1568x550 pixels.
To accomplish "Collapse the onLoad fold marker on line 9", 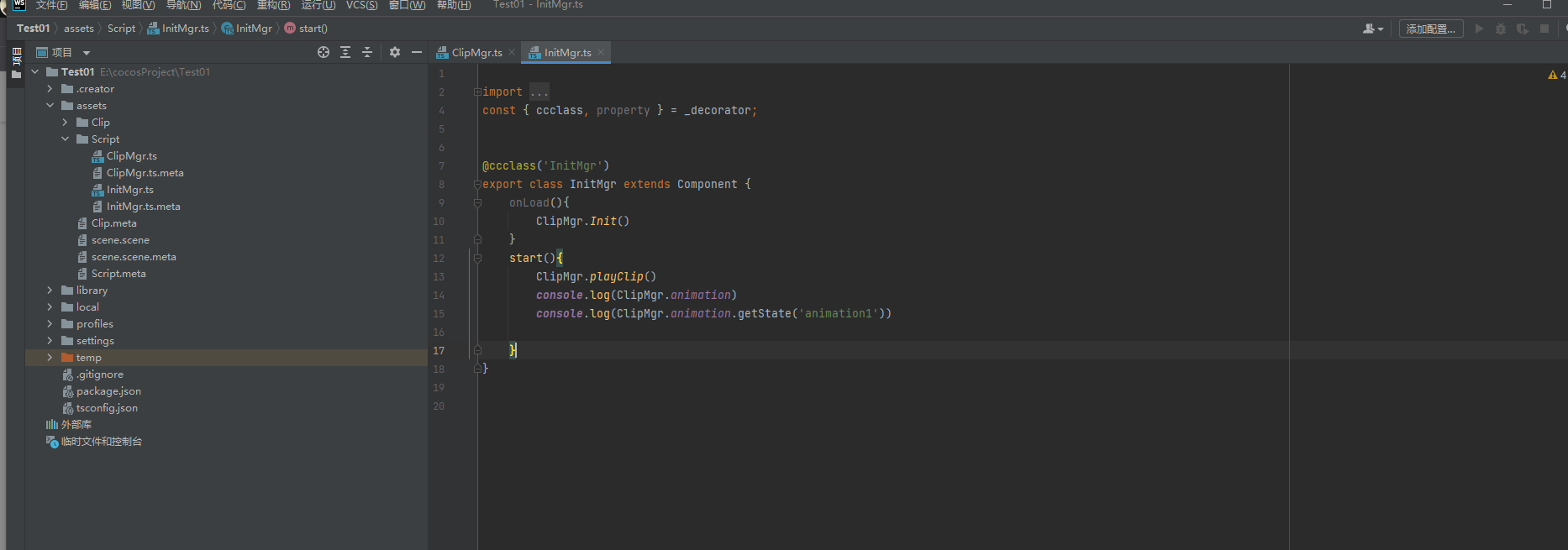I will [477, 202].
